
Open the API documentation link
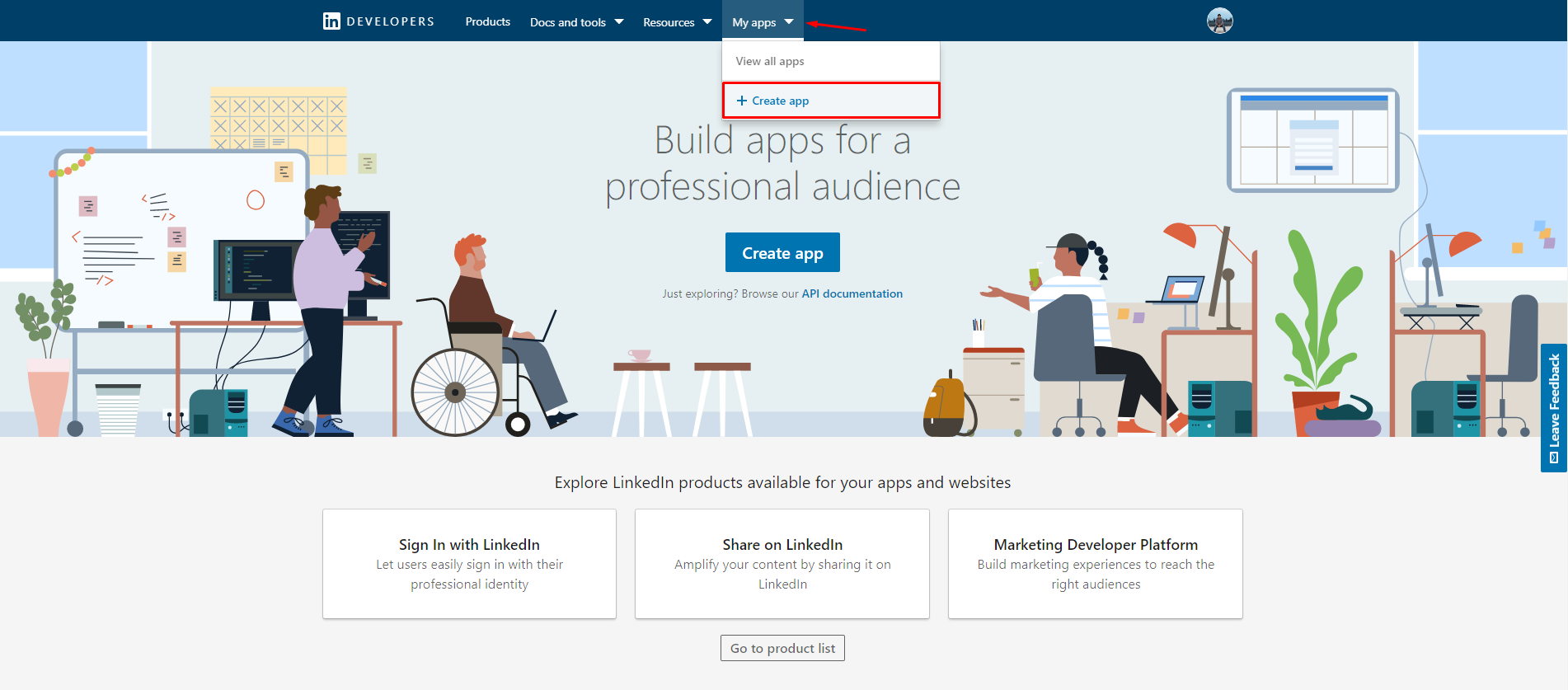852,293
